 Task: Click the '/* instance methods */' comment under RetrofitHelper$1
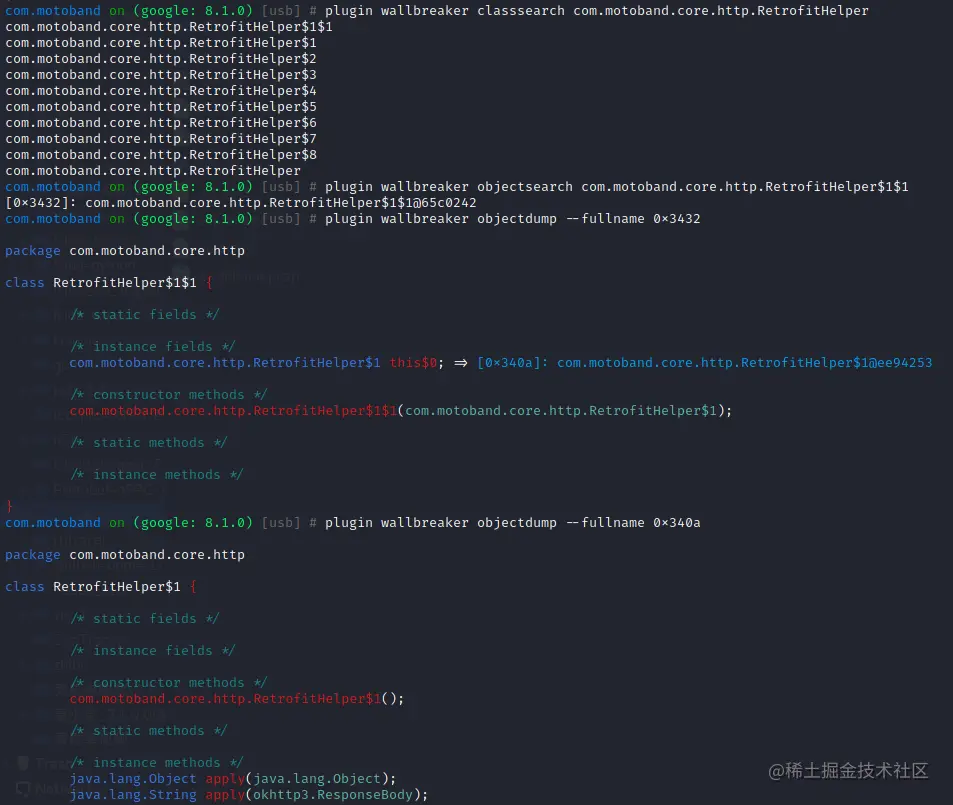157,762
